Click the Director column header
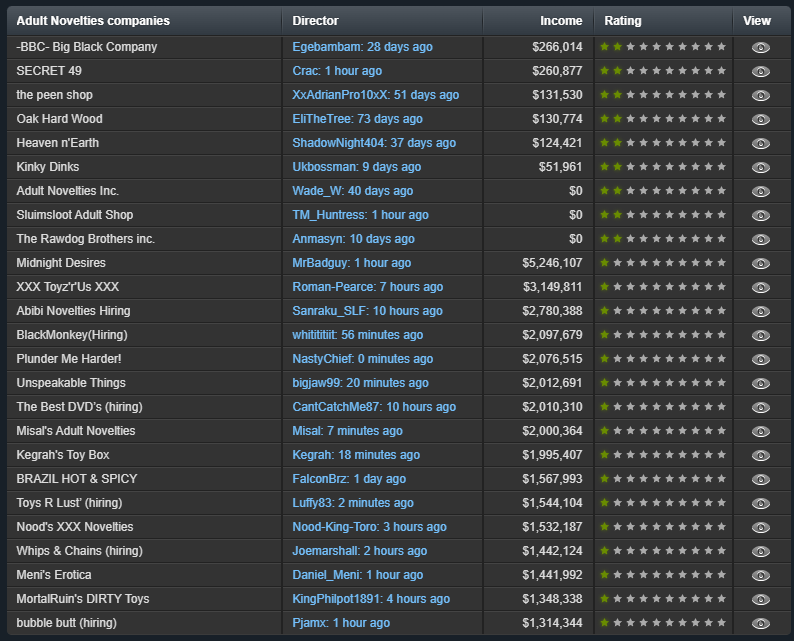Viewport: 794px width, 641px height. point(315,21)
